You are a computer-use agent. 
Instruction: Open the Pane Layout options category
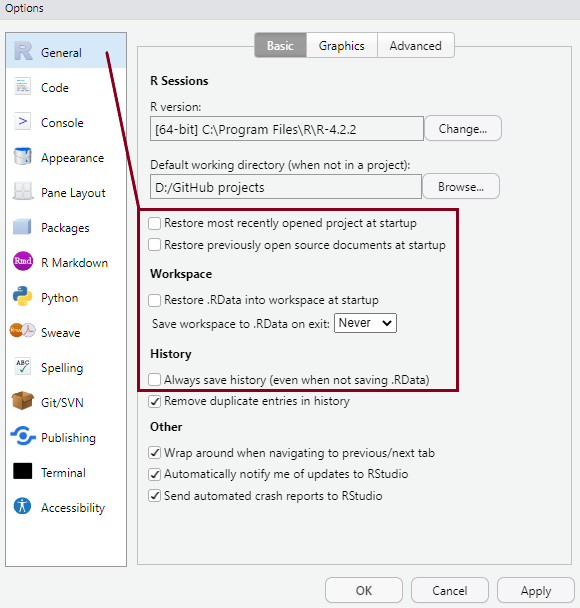click(66, 193)
